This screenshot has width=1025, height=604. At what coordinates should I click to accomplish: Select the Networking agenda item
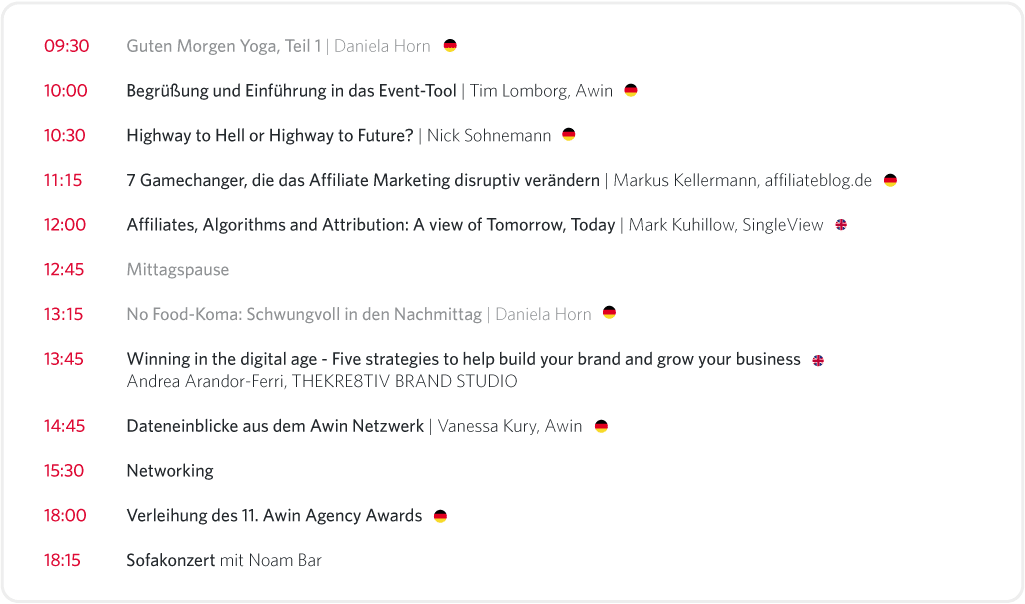click(x=170, y=471)
